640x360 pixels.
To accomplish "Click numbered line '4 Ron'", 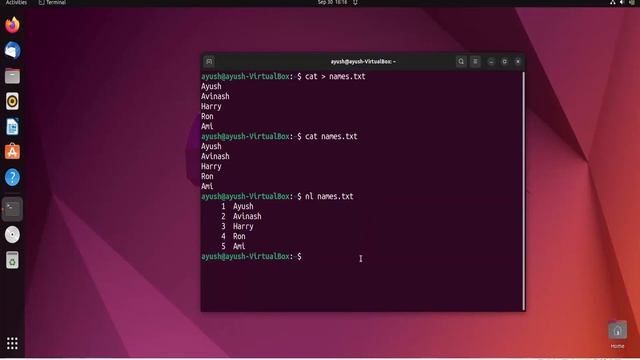I will click(233, 236).
